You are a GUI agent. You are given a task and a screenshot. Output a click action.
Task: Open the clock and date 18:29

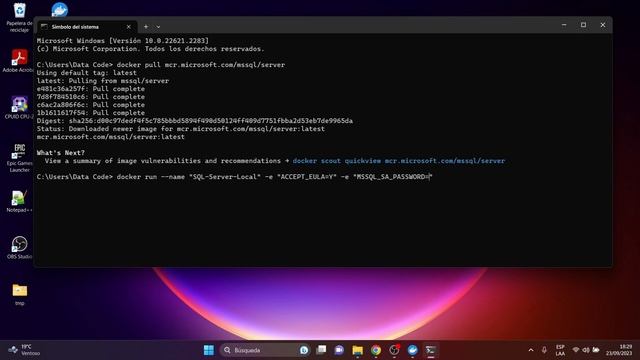[x=619, y=350]
